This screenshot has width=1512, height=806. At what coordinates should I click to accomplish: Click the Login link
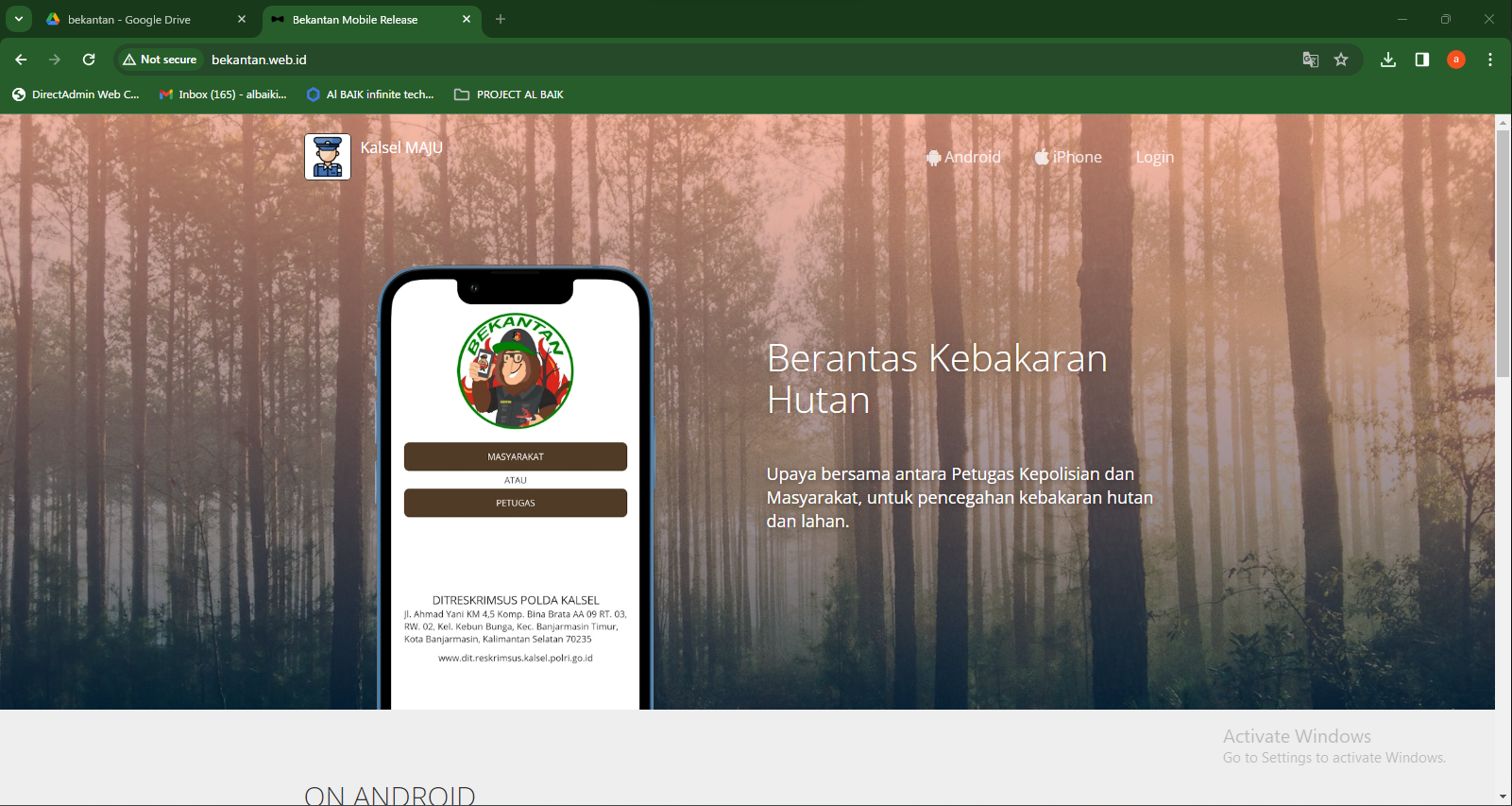[1154, 158]
